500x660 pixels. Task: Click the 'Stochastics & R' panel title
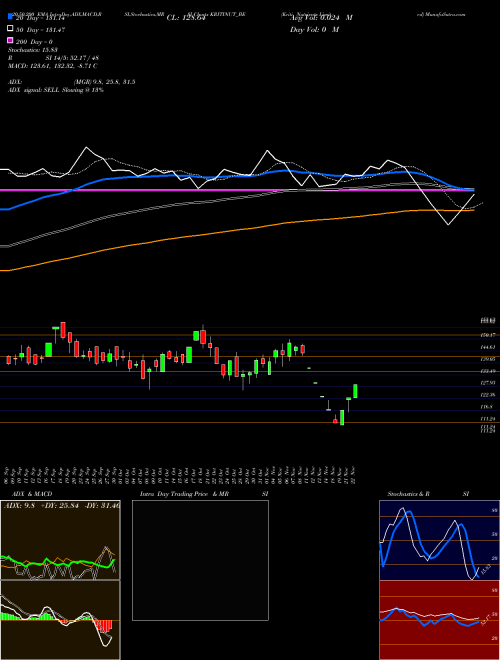click(x=408, y=494)
